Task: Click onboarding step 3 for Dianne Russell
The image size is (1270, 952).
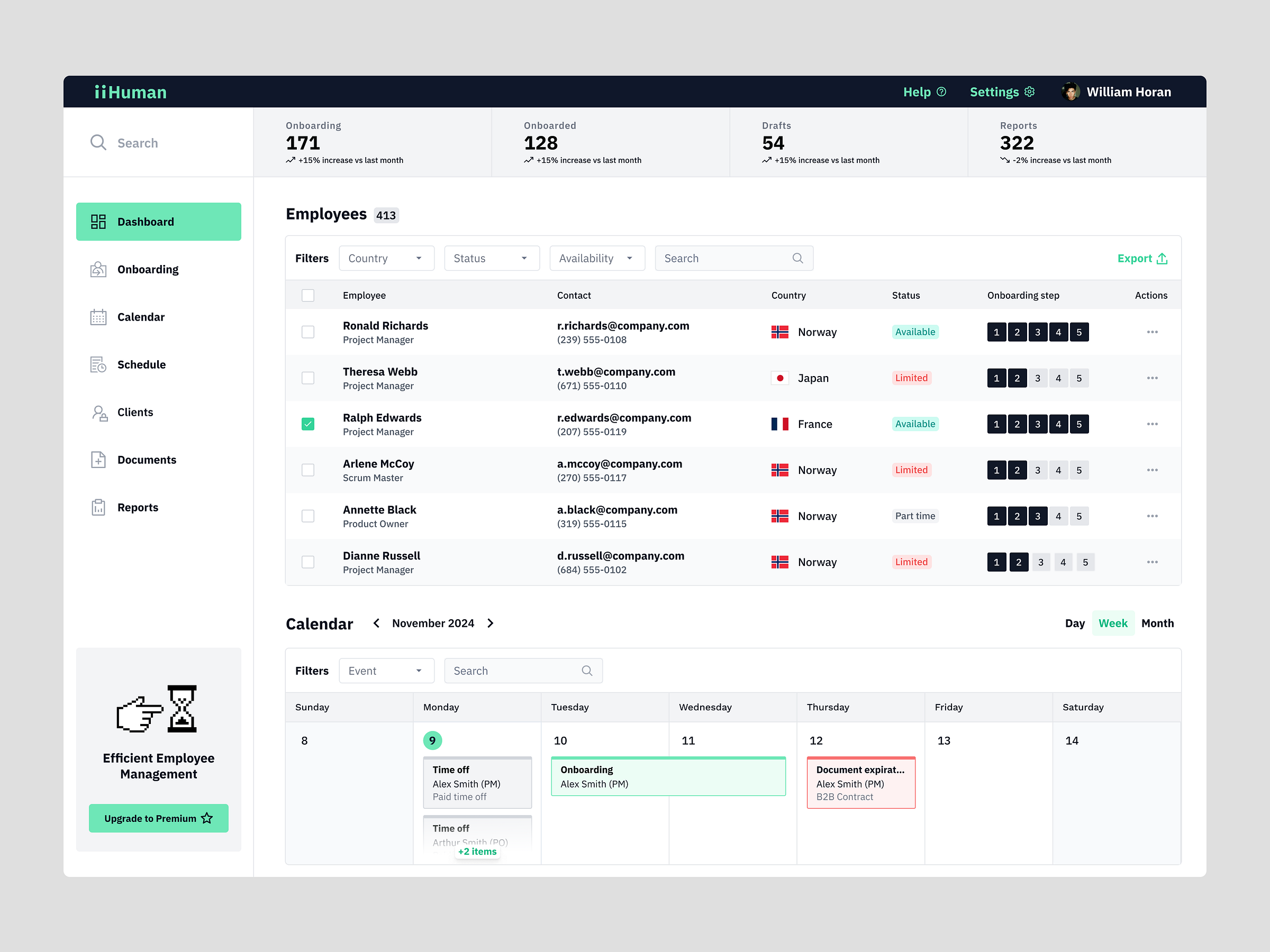Action: click(x=1041, y=562)
